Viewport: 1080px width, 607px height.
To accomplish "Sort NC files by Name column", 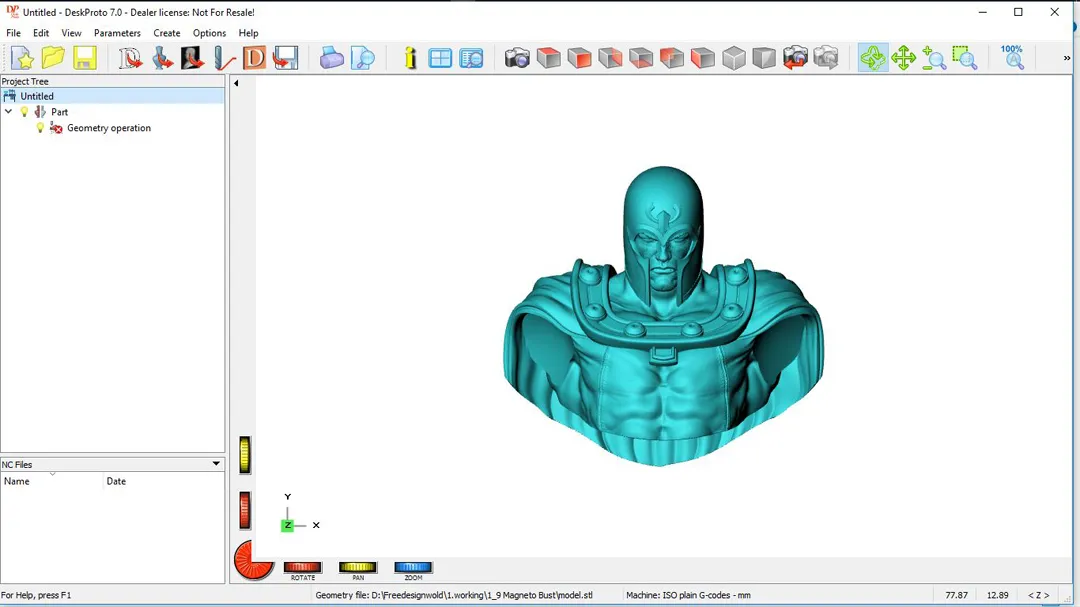I will [52, 482].
